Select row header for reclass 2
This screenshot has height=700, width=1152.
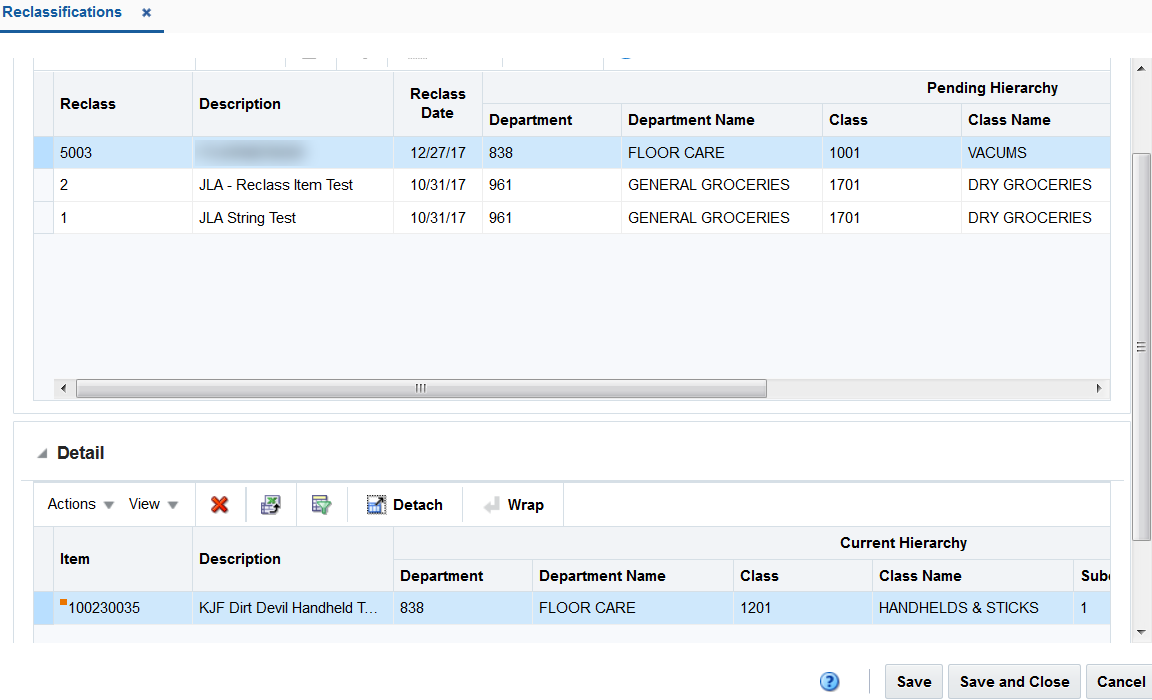click(x=43, y=185)
